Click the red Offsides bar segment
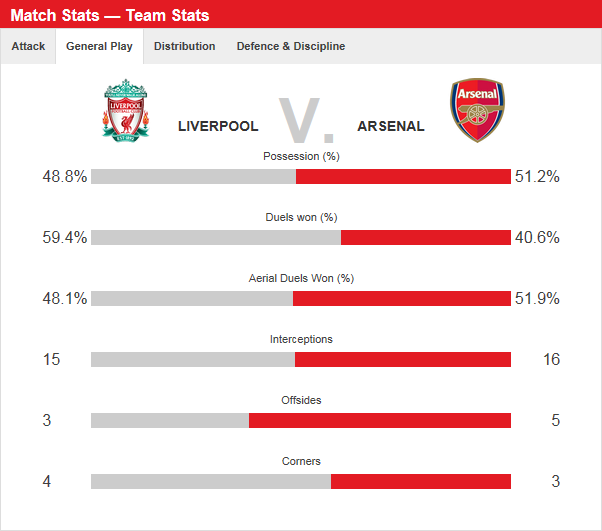 (379, 421)
